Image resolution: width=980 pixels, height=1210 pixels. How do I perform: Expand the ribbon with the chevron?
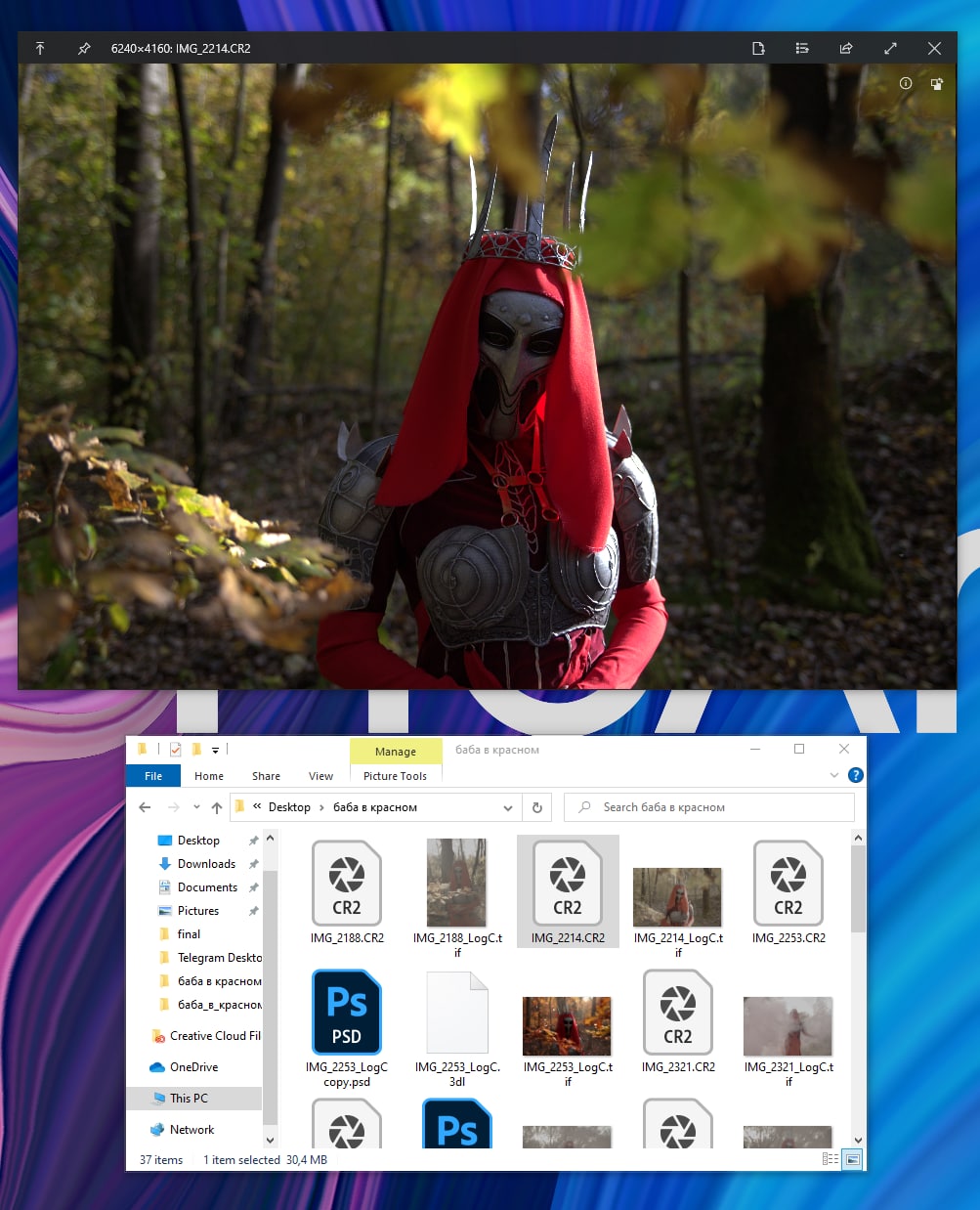coord(833,775)
